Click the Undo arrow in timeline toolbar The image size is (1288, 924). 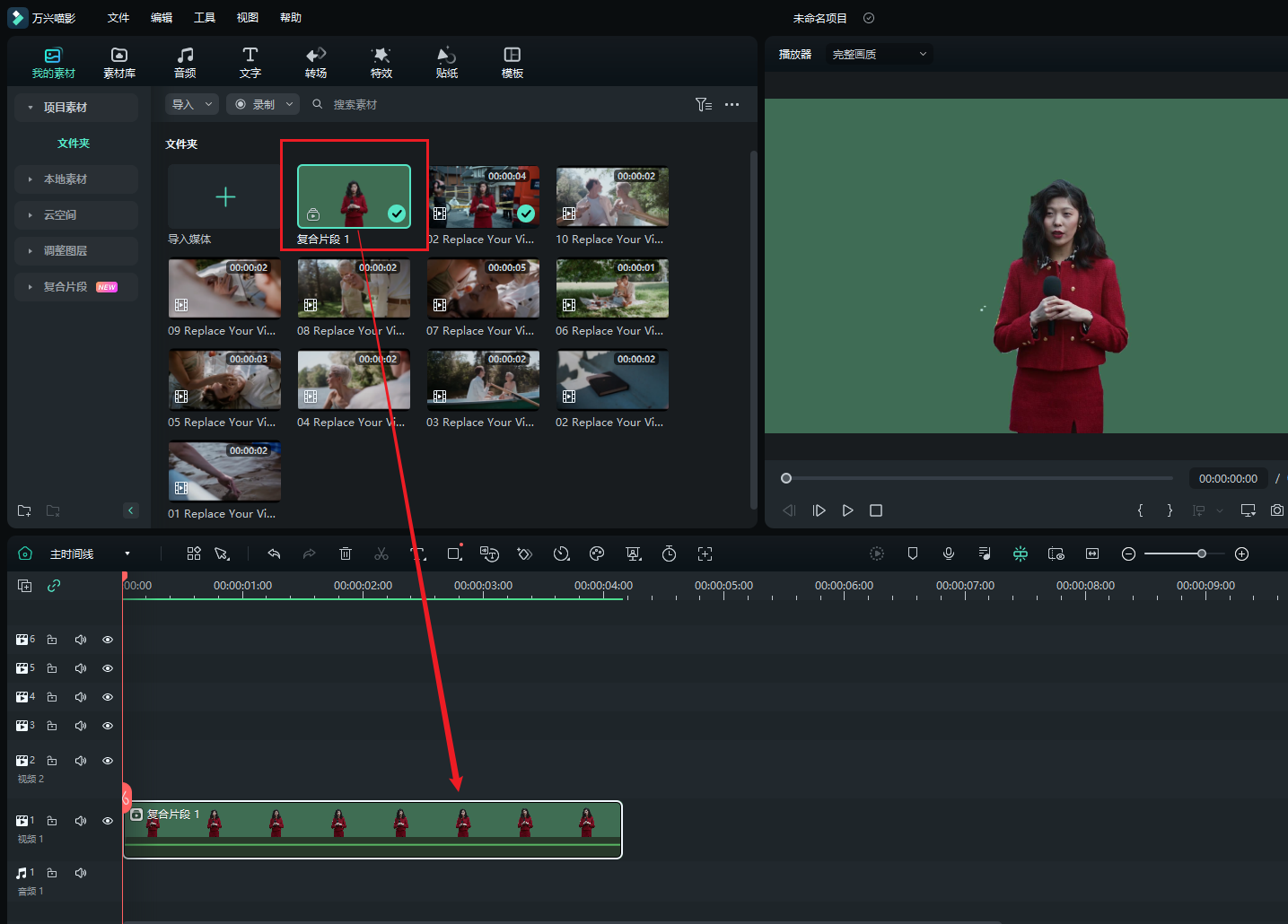point(274,554)
